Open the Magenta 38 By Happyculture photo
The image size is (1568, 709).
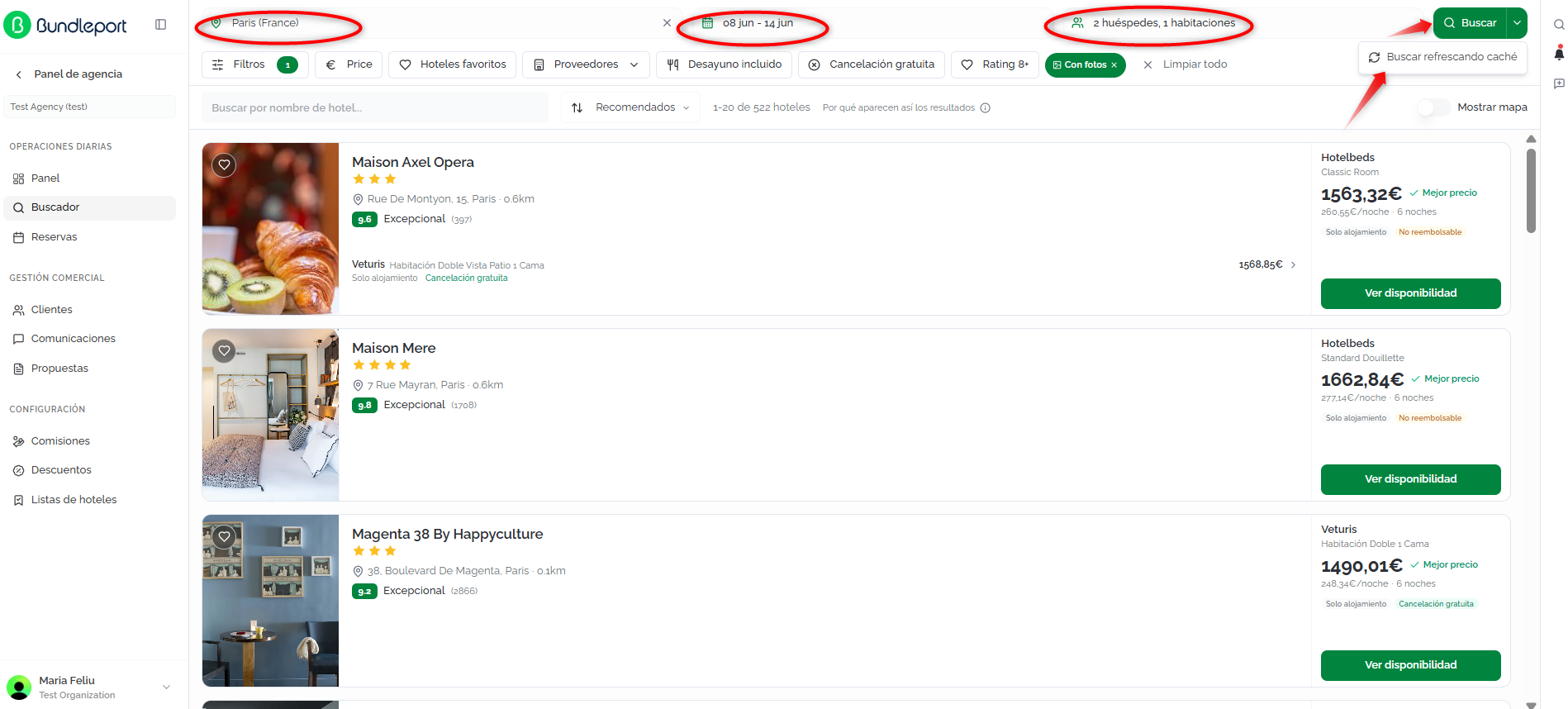(x=271, y=601)
